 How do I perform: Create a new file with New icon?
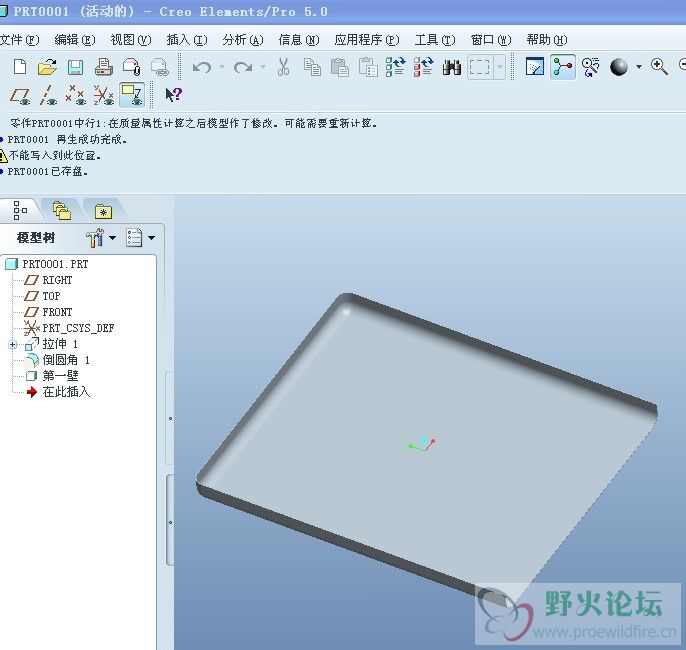pyautogui.click(x=20, y=67)
